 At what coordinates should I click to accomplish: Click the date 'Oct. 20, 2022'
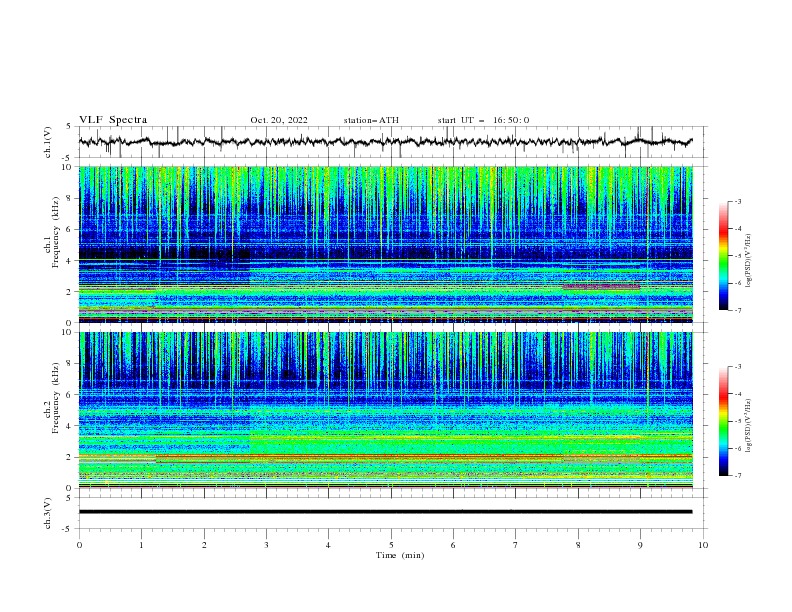point(279,120)
